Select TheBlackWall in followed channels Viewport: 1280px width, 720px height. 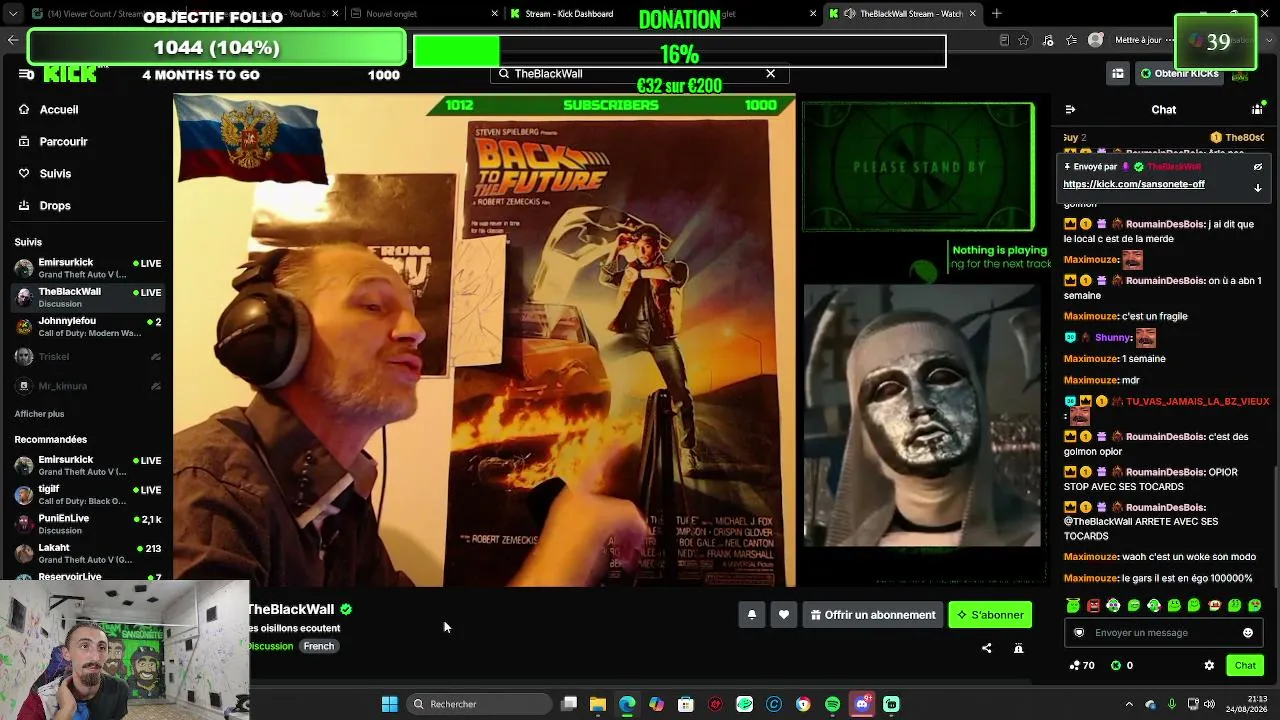point(87,297)
